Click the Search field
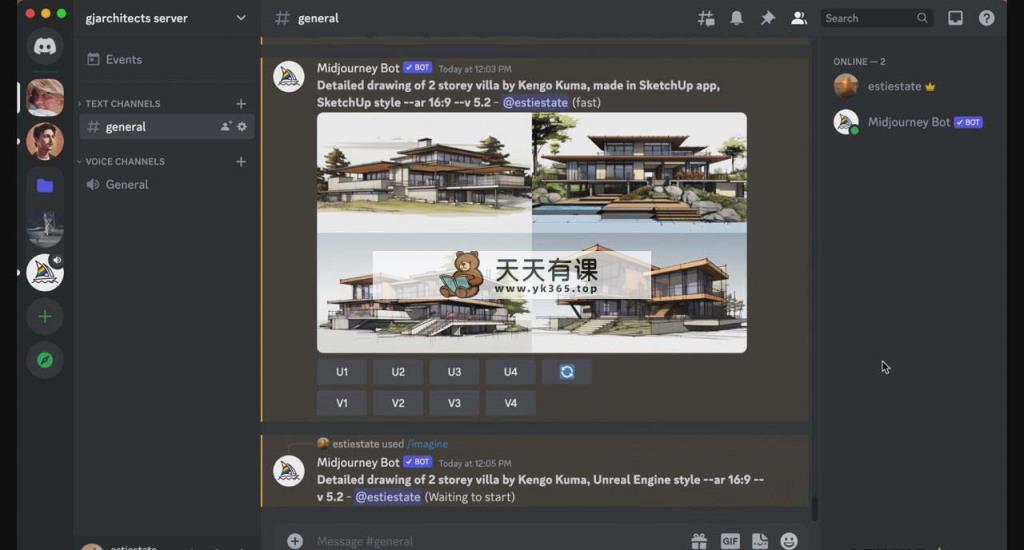The height and width of the screenshot is (550, 1024). 876,18
